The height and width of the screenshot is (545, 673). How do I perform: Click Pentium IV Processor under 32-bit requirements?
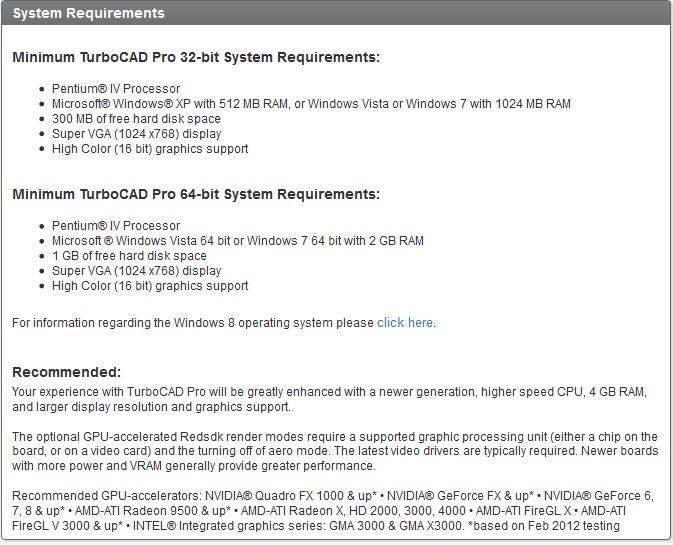pyautogui.click(x=116, y=89)
